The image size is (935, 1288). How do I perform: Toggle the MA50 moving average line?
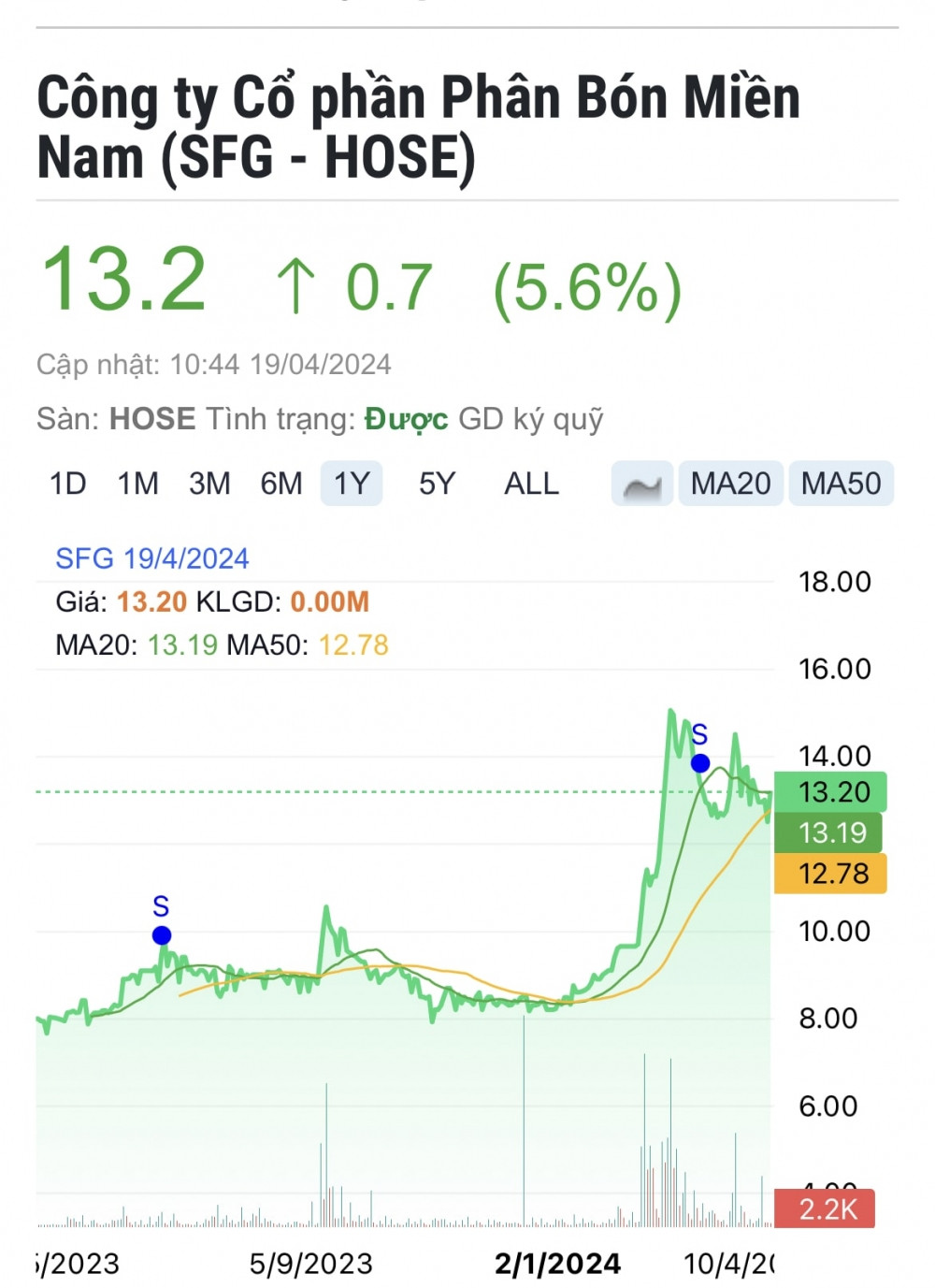pos(841,484)
